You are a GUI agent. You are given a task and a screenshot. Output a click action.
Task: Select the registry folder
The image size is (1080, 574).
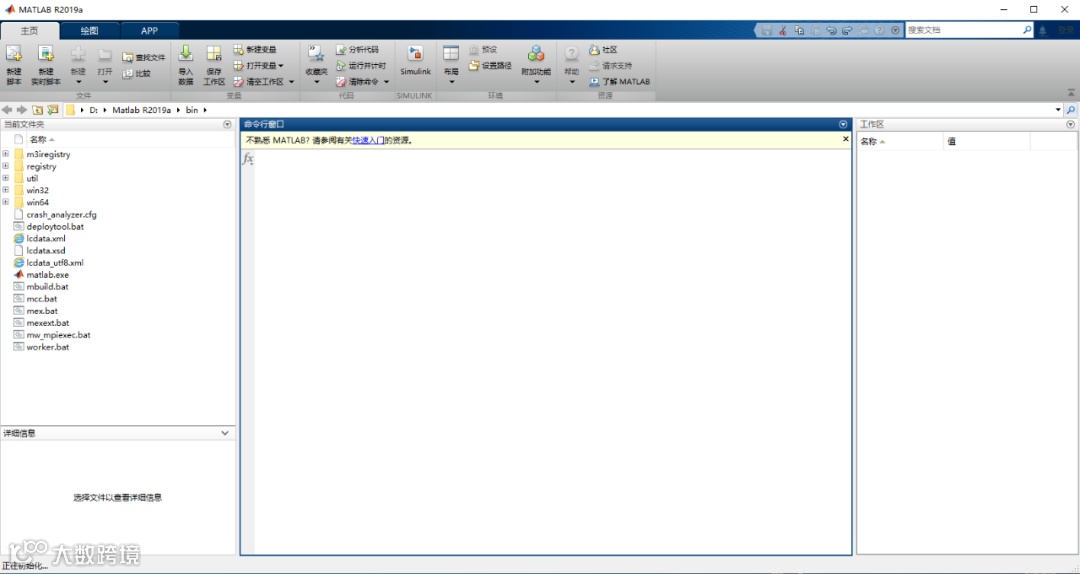[41, 167]
